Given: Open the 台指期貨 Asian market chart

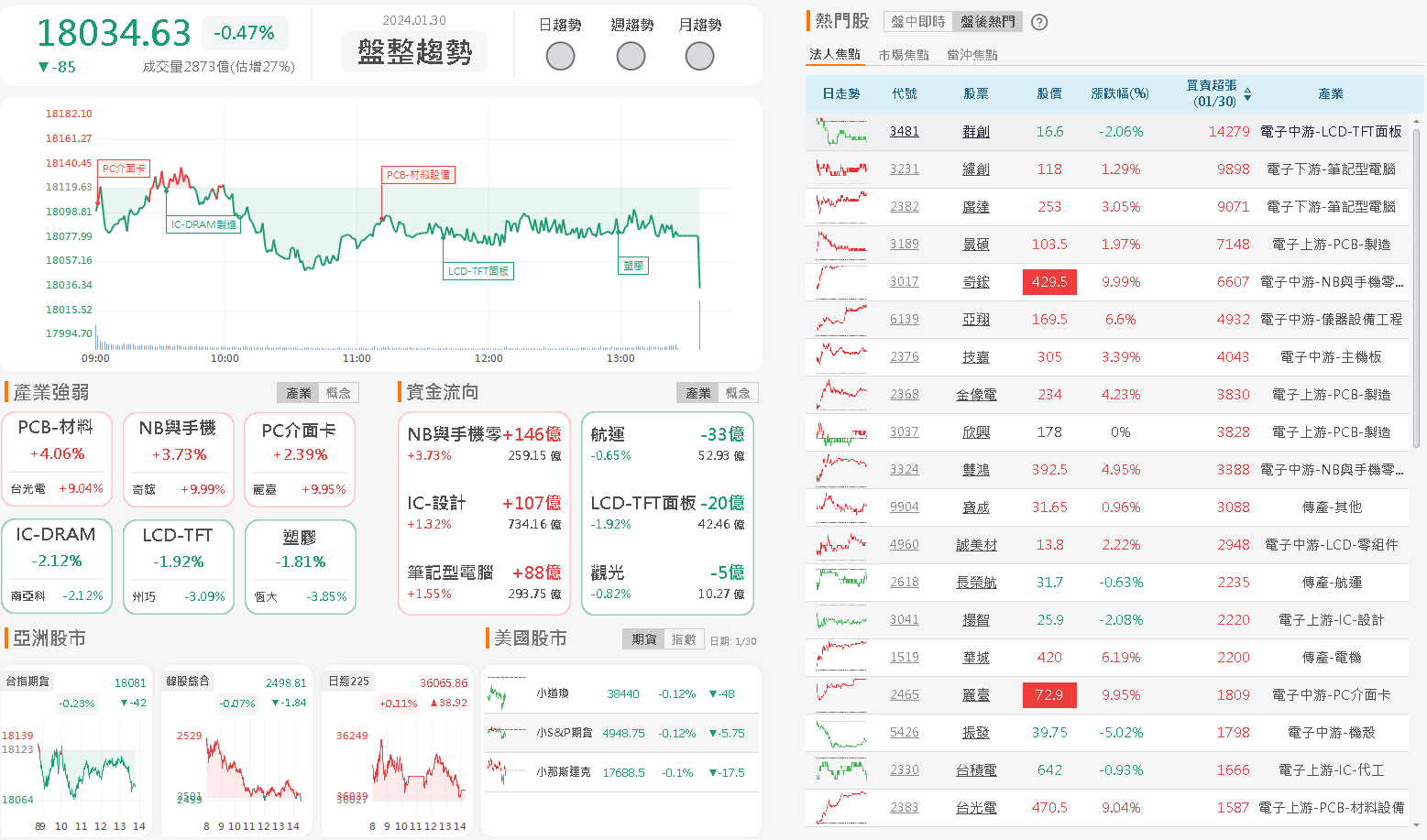Looking at the screenshot, I should (75, 751).
